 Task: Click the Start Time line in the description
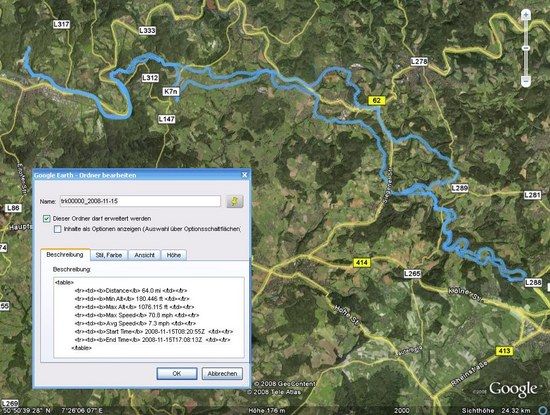tap(154, 332)
